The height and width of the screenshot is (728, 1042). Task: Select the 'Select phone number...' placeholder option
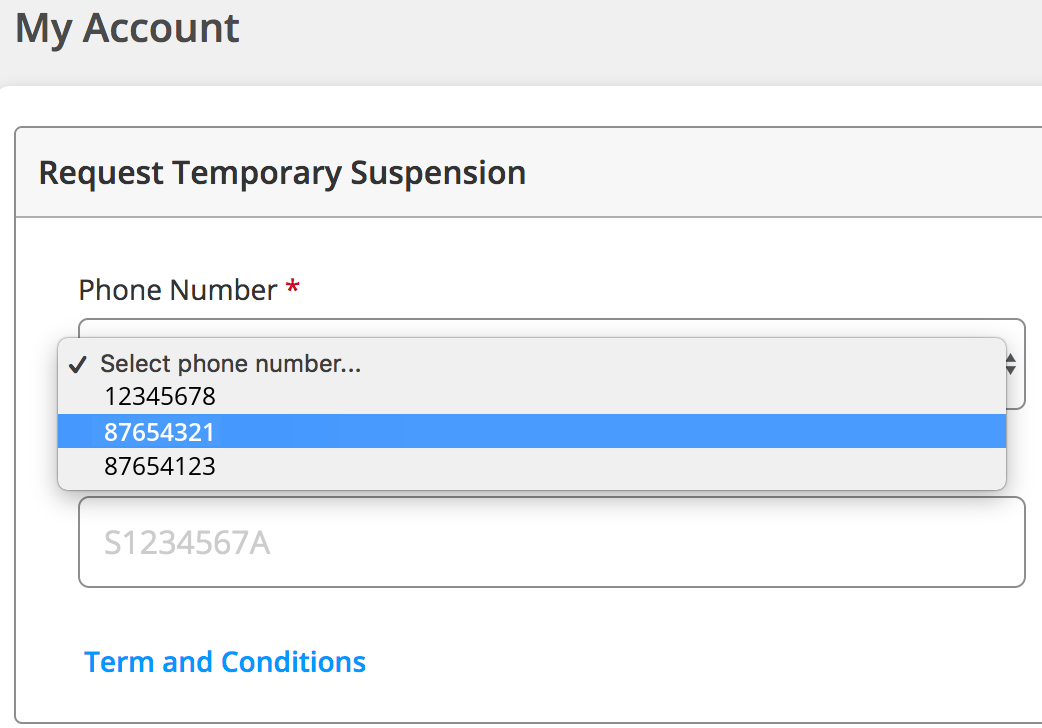pyautogui.click(x=231, y=364)
